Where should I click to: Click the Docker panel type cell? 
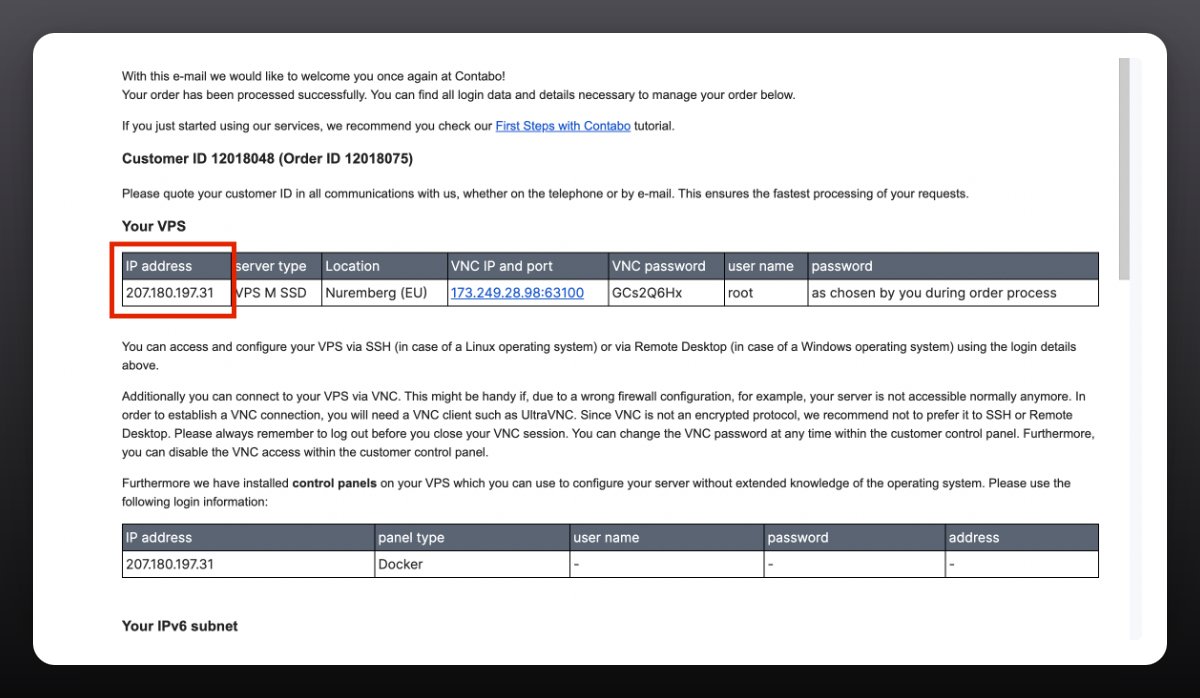(x=400, y=564)
